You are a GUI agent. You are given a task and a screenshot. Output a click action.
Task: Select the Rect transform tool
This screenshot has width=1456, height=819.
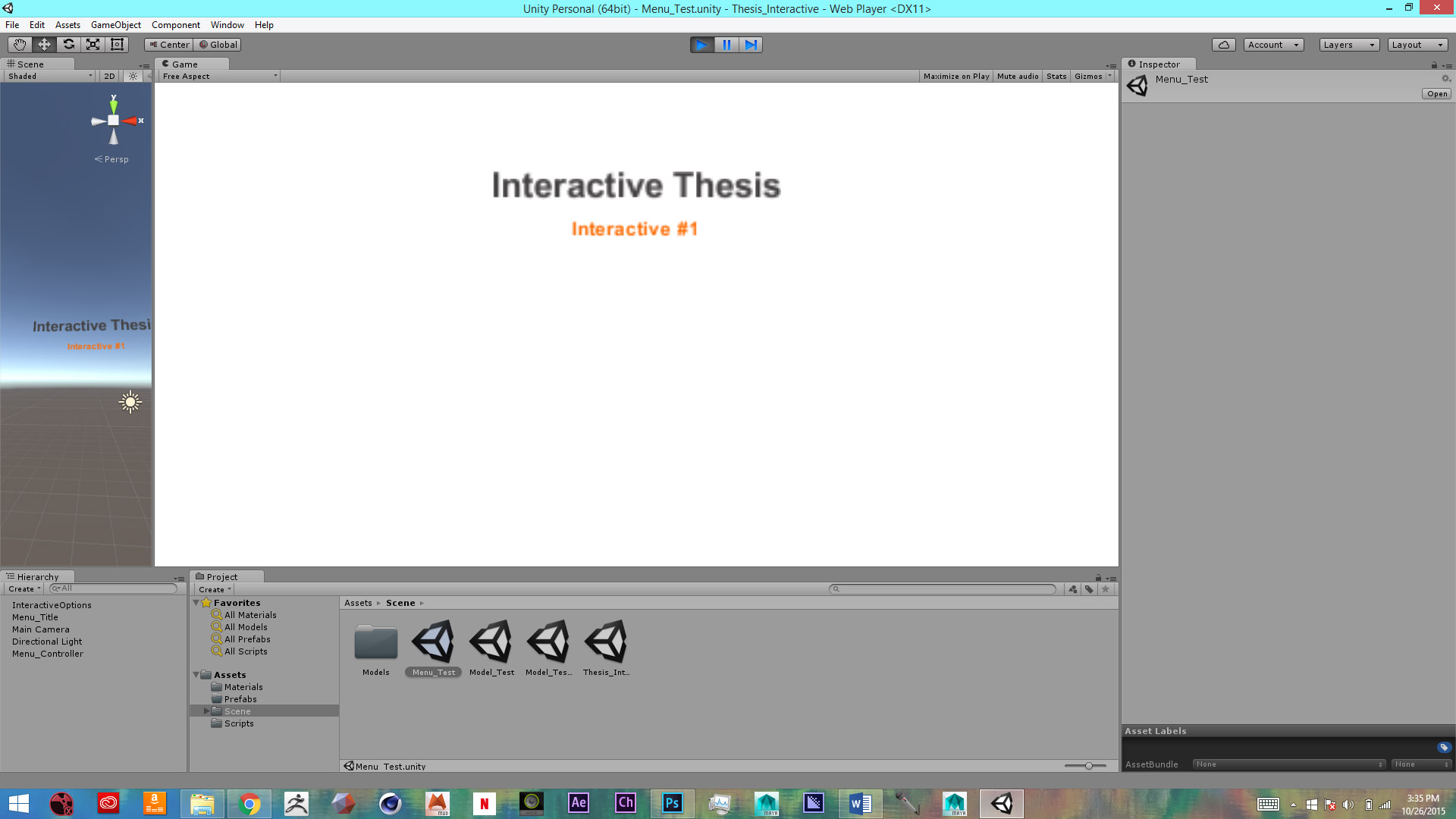(x=117, y=45)
